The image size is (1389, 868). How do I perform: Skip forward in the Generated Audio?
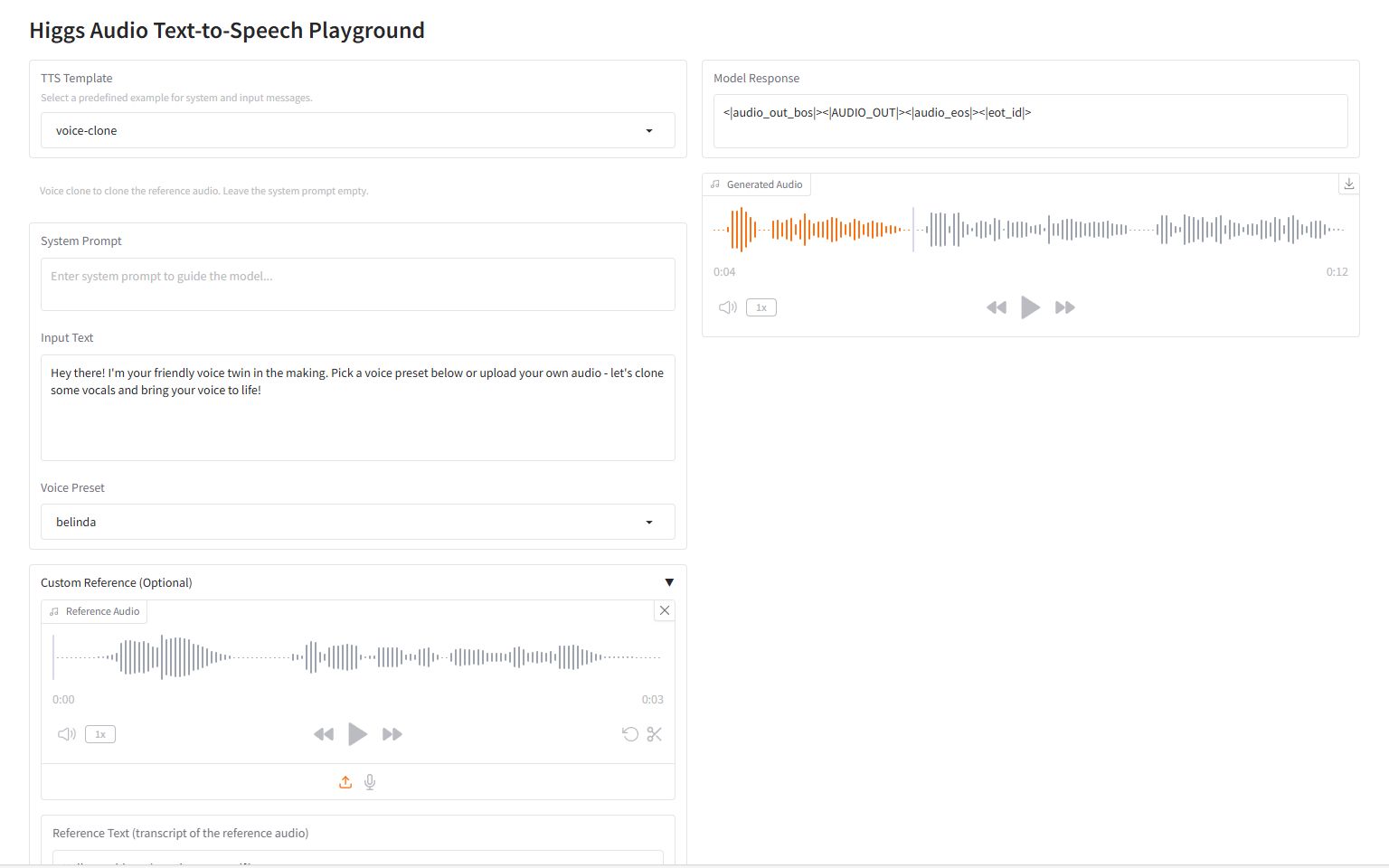(1064, 307)
